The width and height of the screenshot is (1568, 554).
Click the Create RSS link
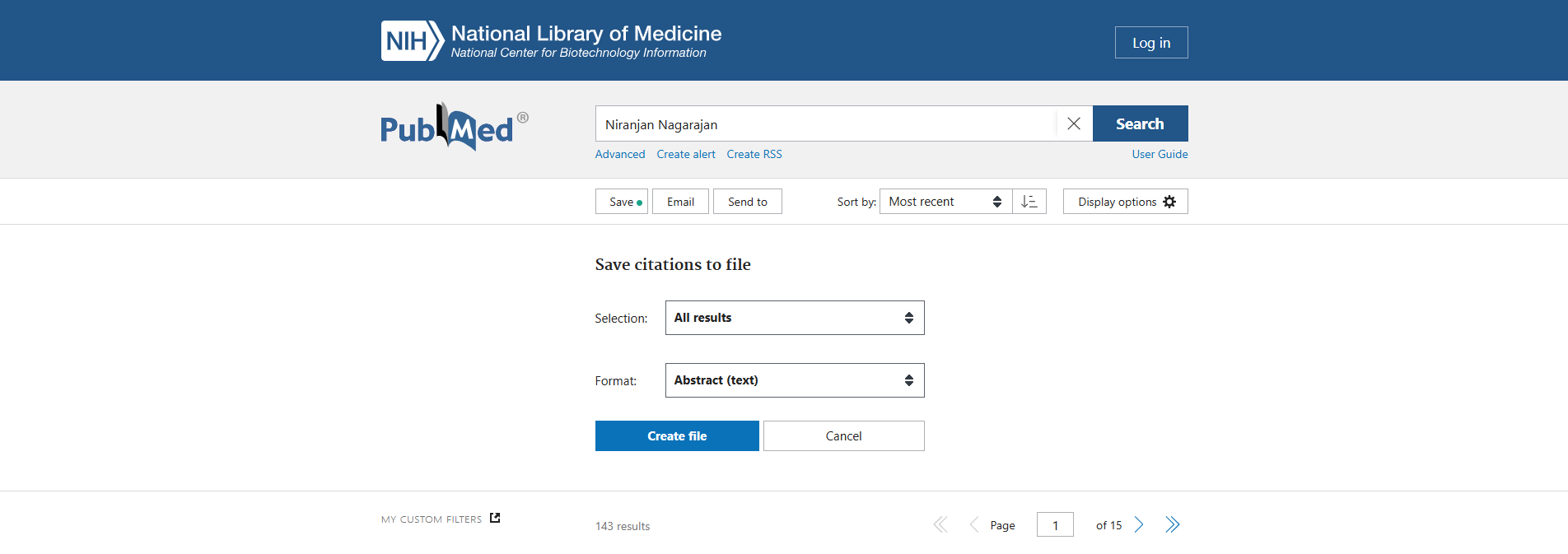tap(754, 154)
